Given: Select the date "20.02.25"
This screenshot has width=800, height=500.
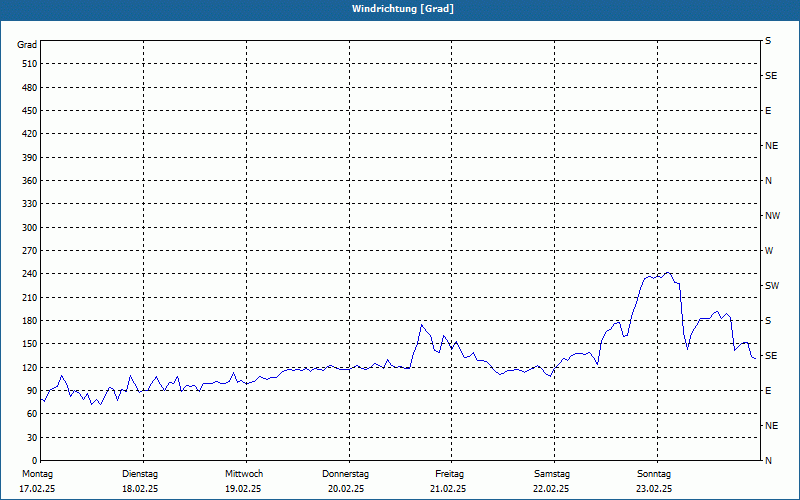Looking at the screenshot, I should coord(346,489).
